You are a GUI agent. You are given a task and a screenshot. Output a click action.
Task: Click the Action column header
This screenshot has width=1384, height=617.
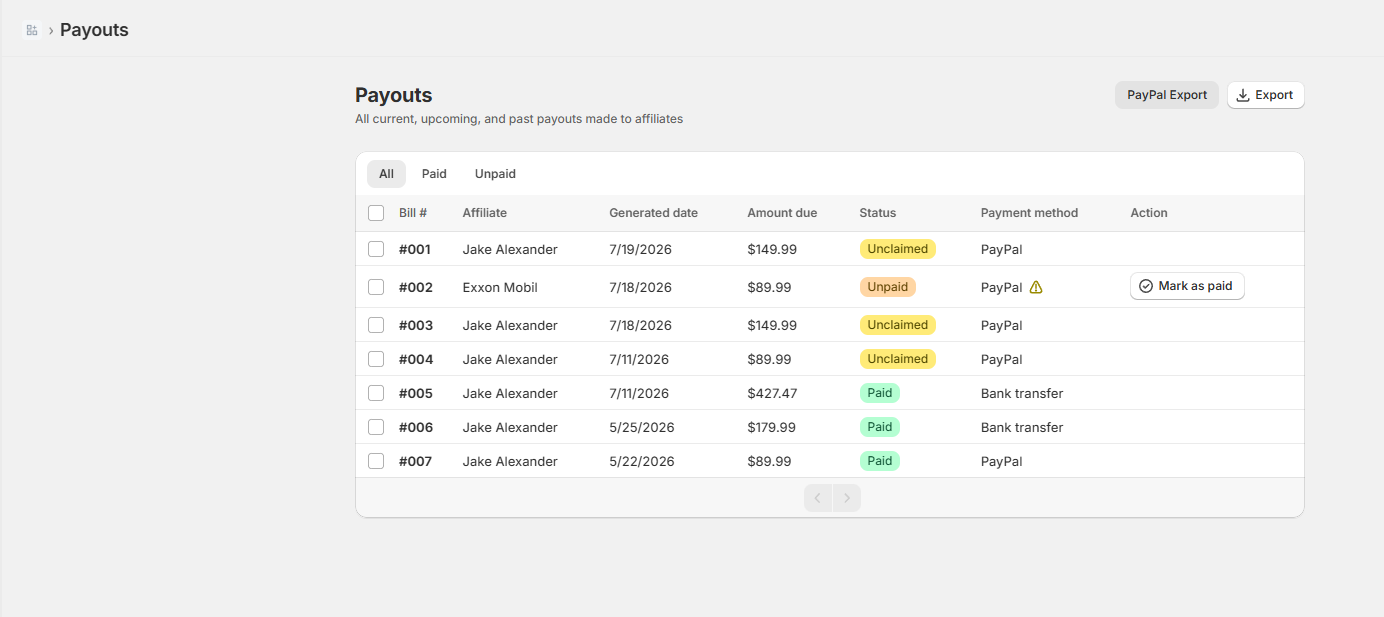[x=1149, y=213]
